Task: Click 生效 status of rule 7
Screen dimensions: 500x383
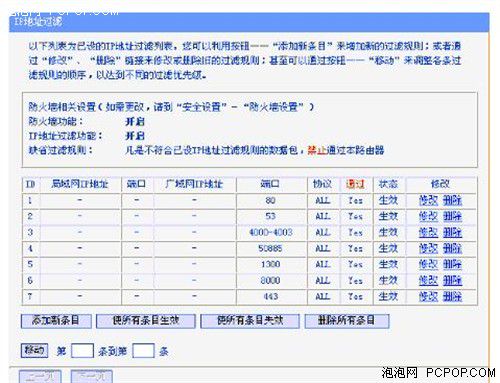Action: 388,296
